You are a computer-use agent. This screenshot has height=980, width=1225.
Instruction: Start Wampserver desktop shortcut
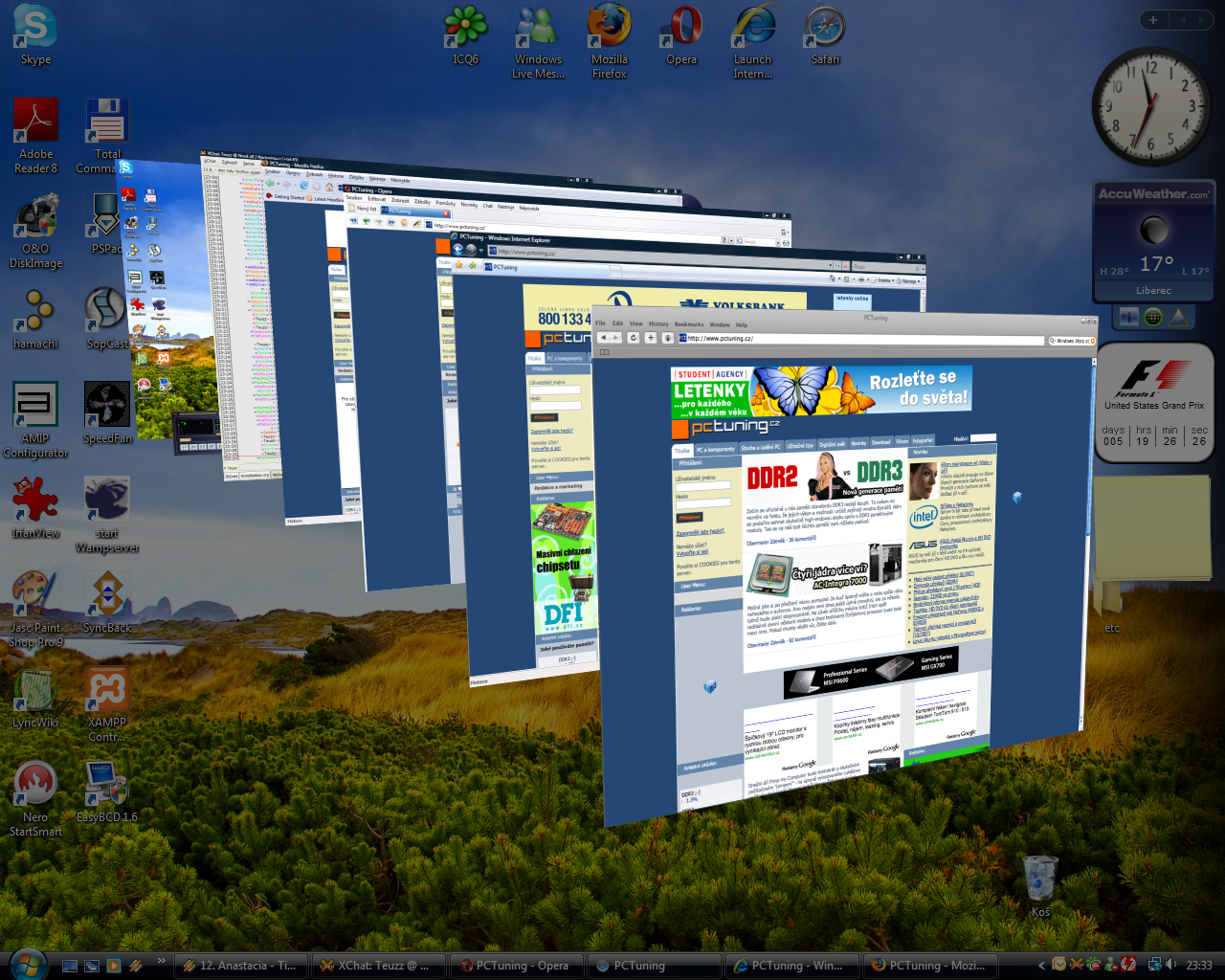107,515
